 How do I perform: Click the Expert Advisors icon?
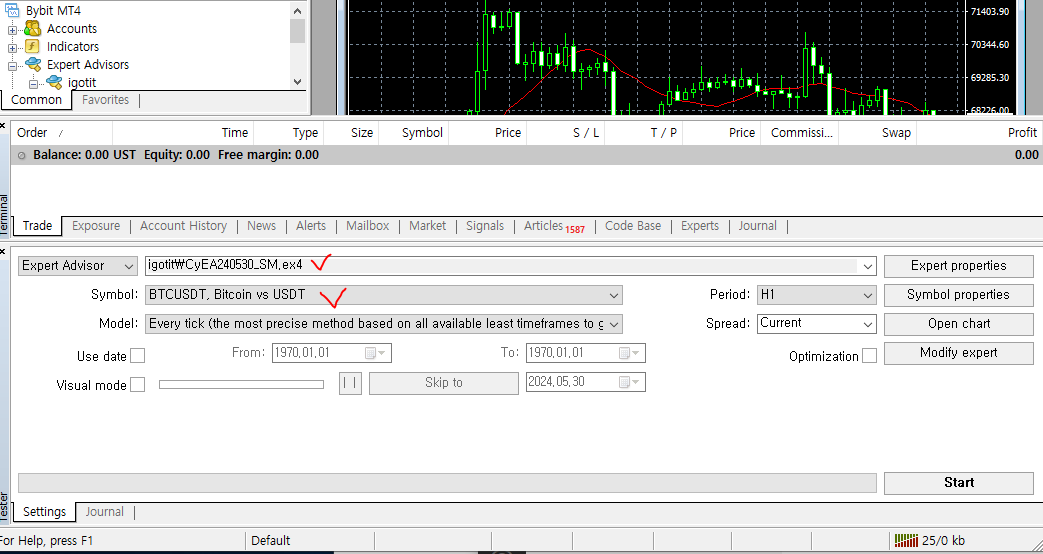(x=33, y=65)
